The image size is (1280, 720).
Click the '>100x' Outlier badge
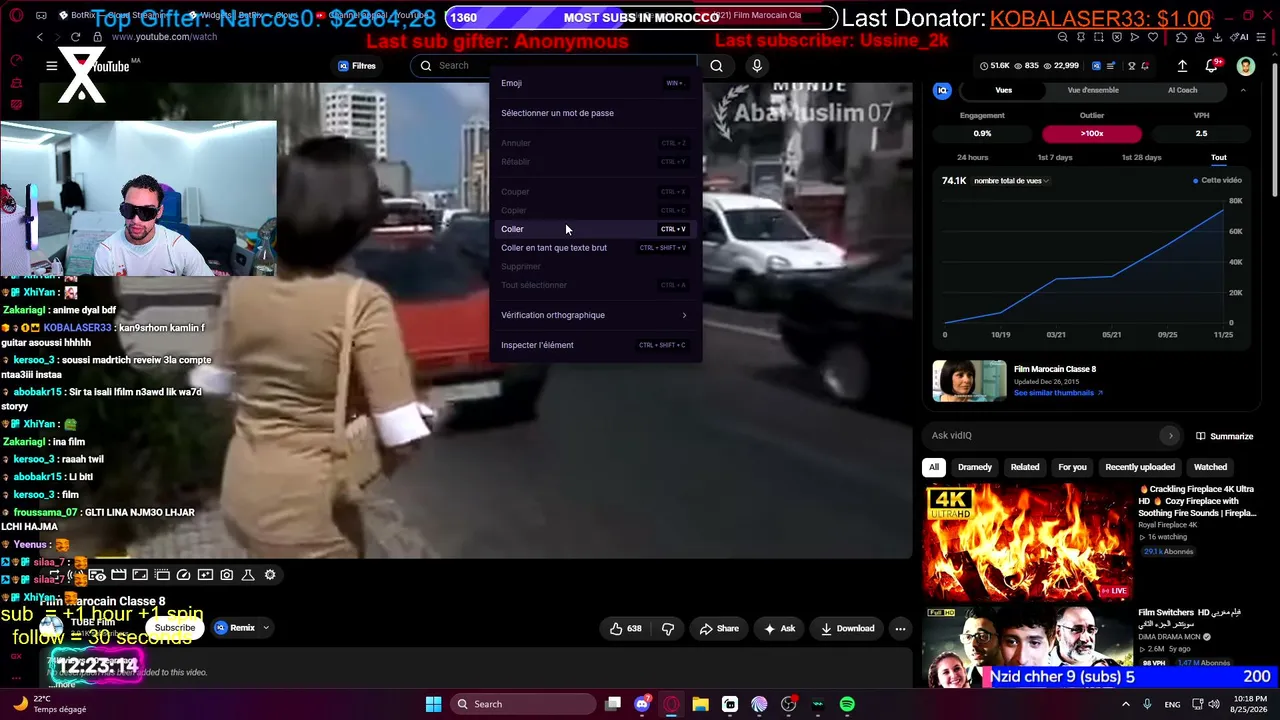(1091, 133)
